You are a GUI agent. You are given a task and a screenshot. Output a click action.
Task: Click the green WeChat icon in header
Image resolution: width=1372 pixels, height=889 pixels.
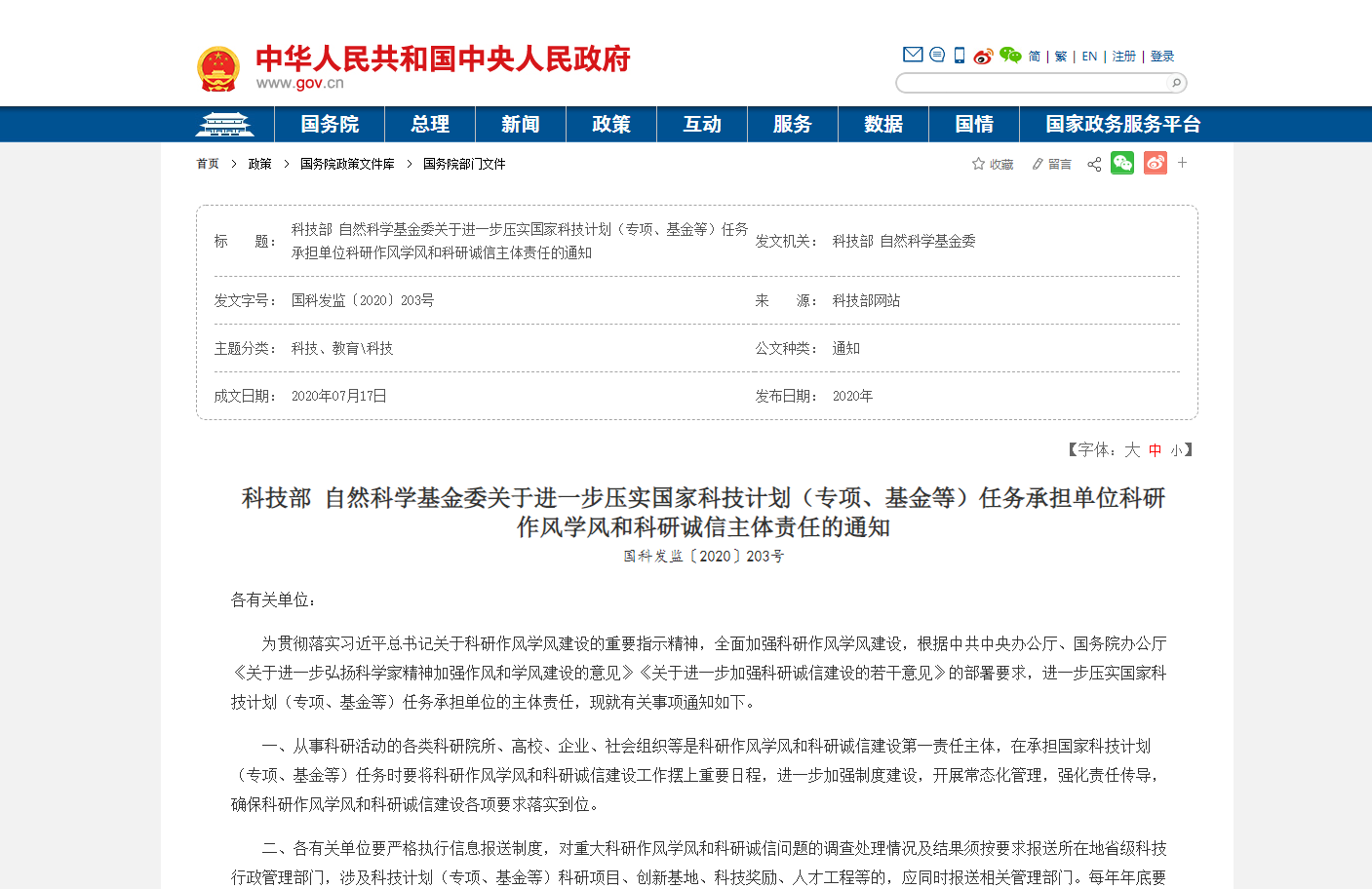point(1010,56)
